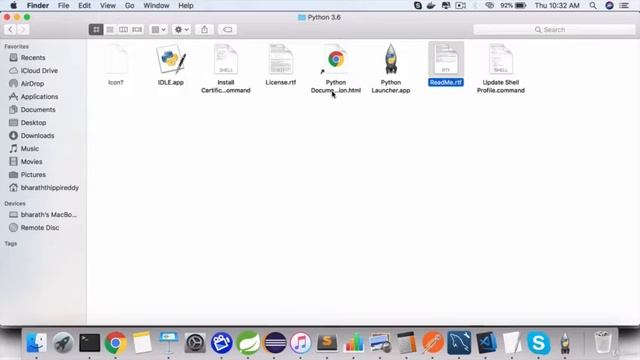
Task: Select Remote Disc device
Action: 40,228
